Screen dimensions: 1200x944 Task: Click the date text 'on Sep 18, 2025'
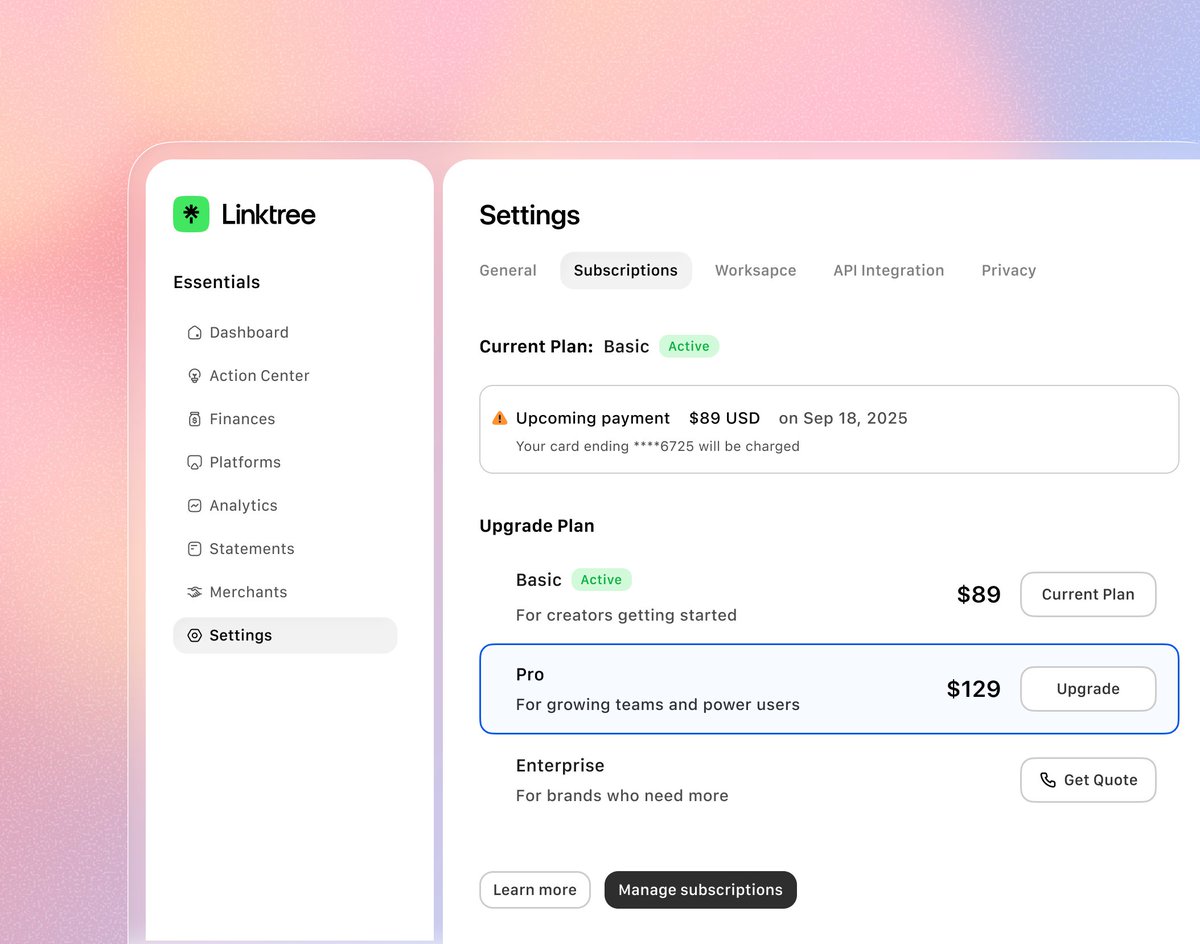(x=843, y=418)
